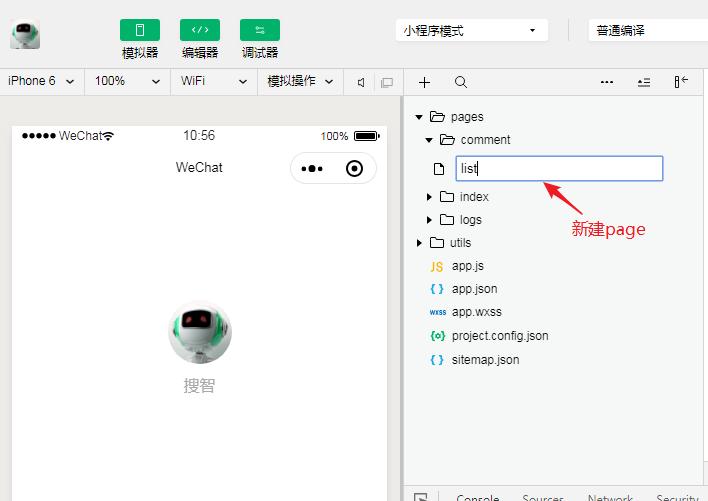Expand the utils folder arrow

pyautogui.click(x=419, y=243)
